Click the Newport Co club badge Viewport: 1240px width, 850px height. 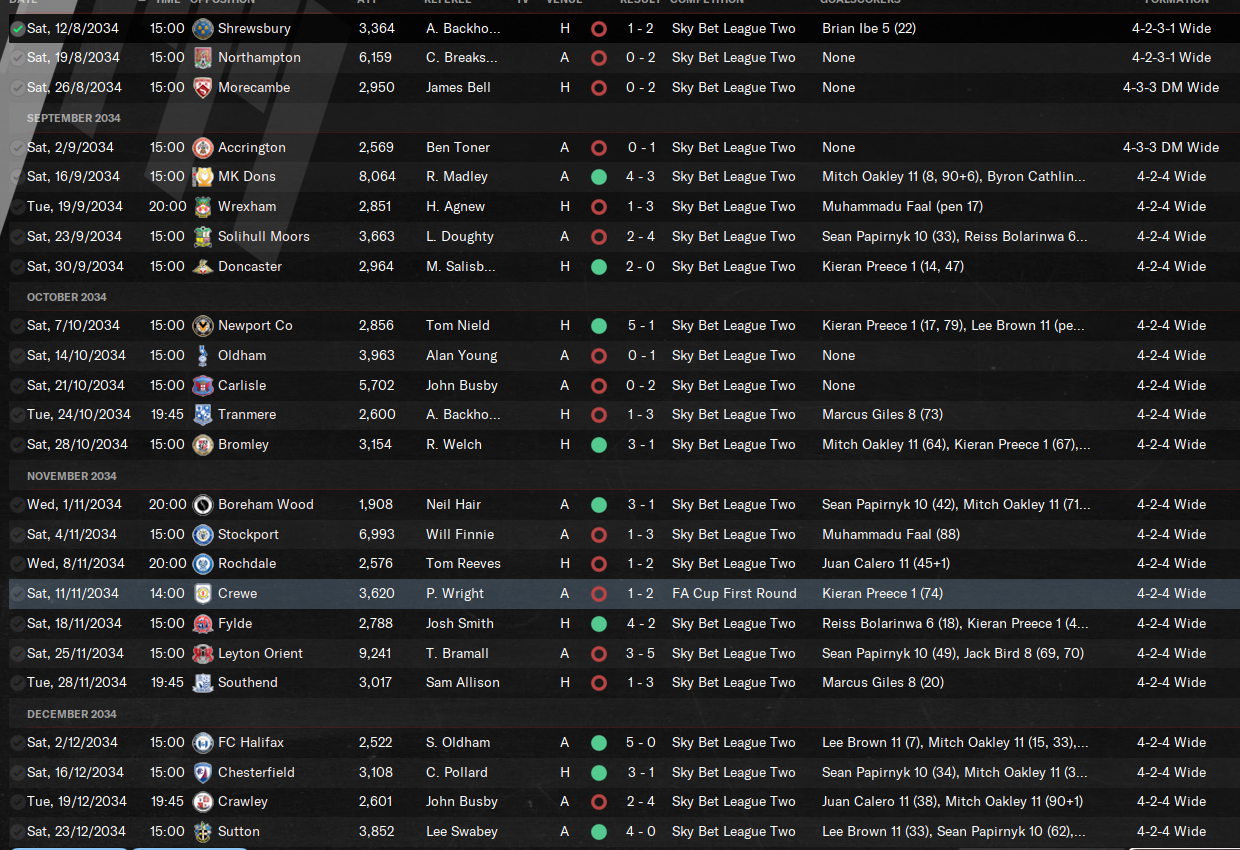point(203,326)
